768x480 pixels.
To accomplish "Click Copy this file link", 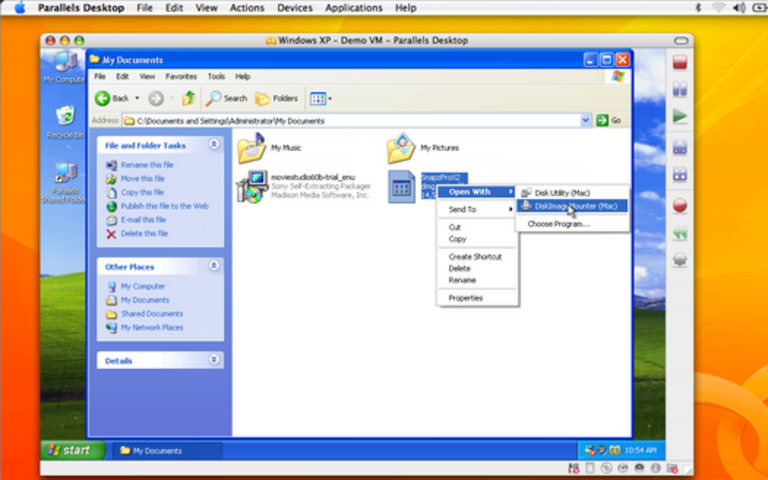I will click(x=142, y=192).
